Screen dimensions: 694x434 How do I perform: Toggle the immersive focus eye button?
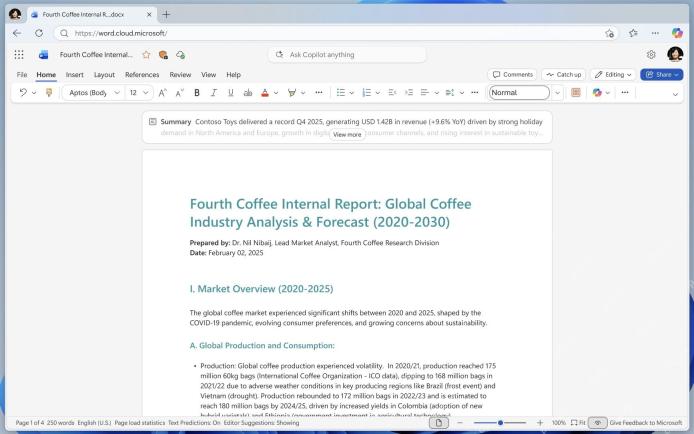(597, 423)
